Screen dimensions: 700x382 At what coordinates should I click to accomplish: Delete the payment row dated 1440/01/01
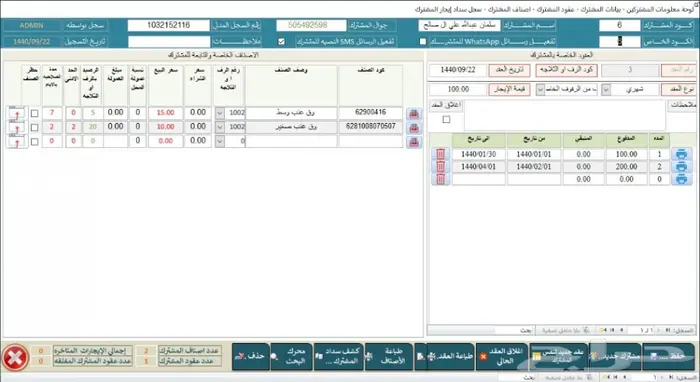pyautogui.click(x=440, y=154)
